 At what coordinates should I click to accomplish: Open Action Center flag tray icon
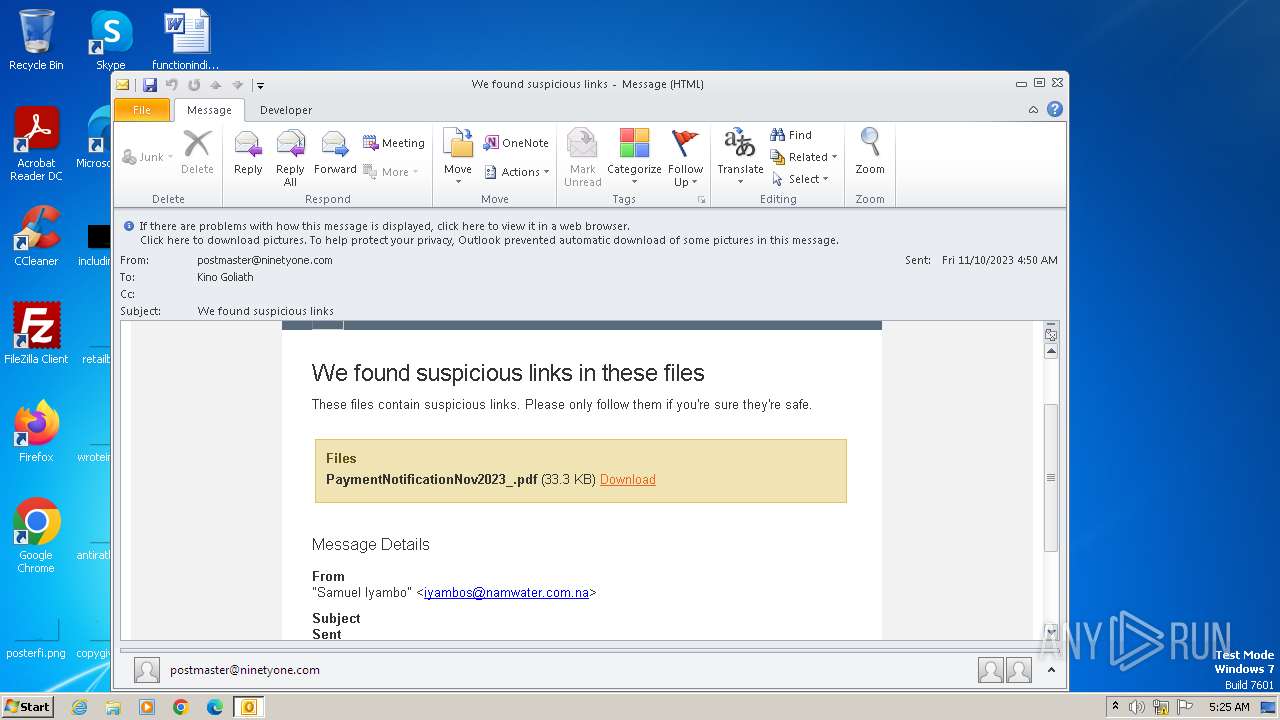point(1185,707)
